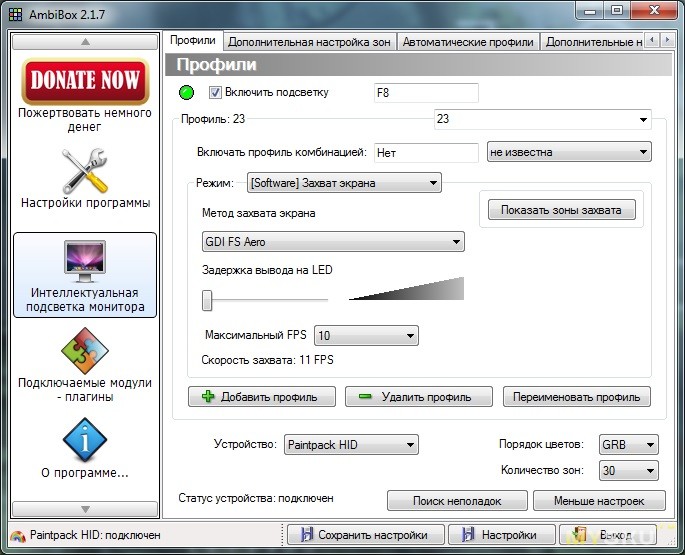The width and height of the screenshot is (685, 555).
Task: Click the sidebar scroll down arrow
Action: click(85, 509)
